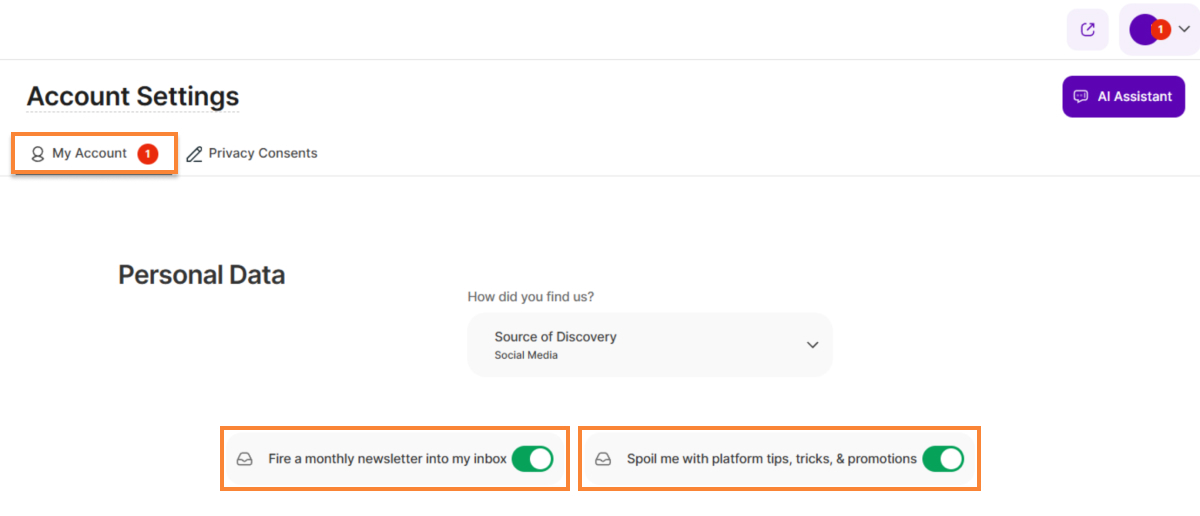Click the chat bubble icon in AI Assistant

tap(1080, 97)
